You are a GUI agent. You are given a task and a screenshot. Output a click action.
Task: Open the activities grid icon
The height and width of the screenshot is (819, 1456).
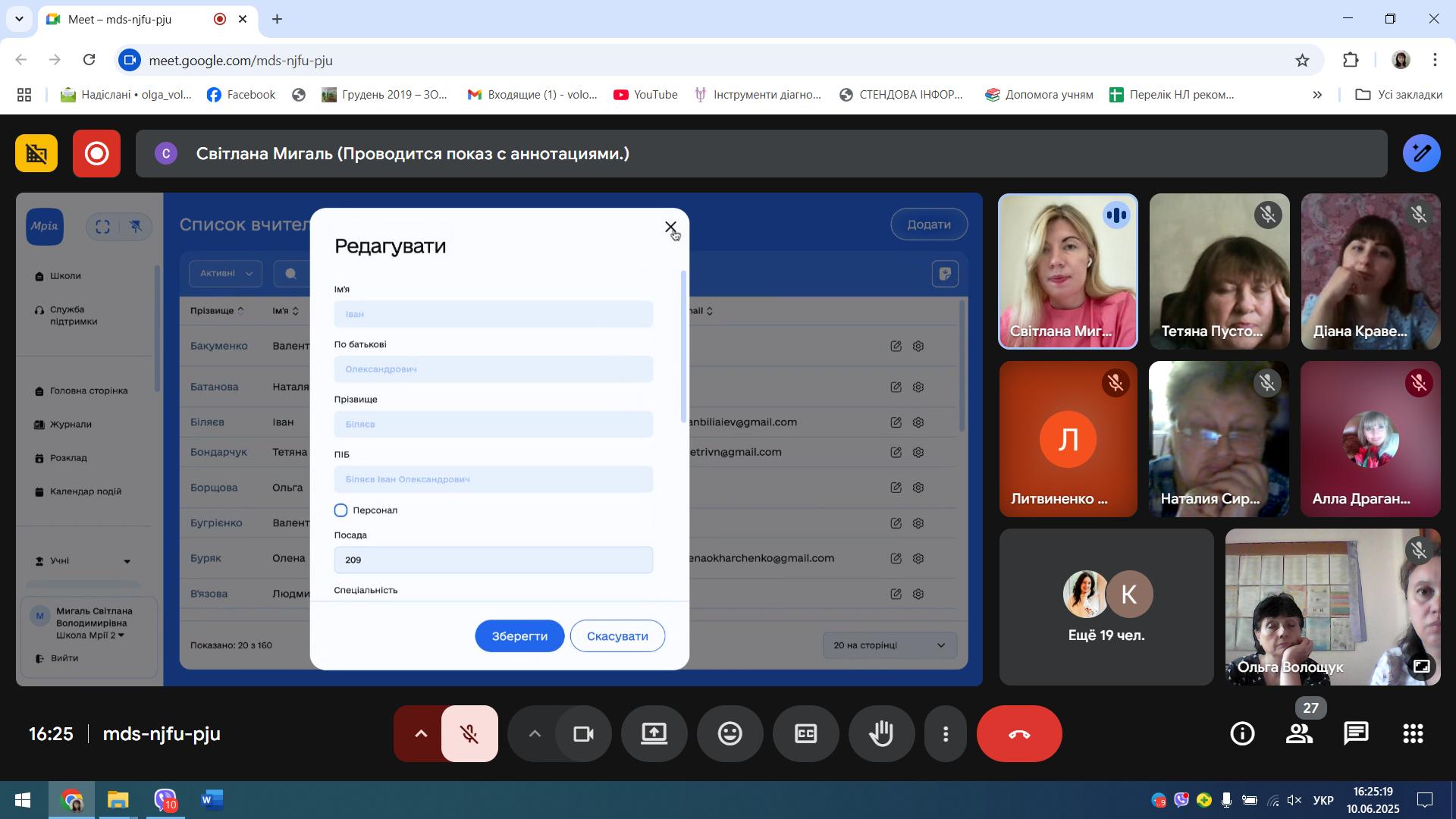[1413, 733]
